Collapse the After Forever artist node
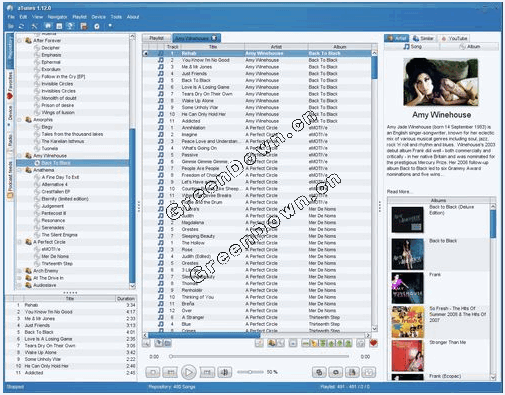The image size is (505, 395). point(20,41)
